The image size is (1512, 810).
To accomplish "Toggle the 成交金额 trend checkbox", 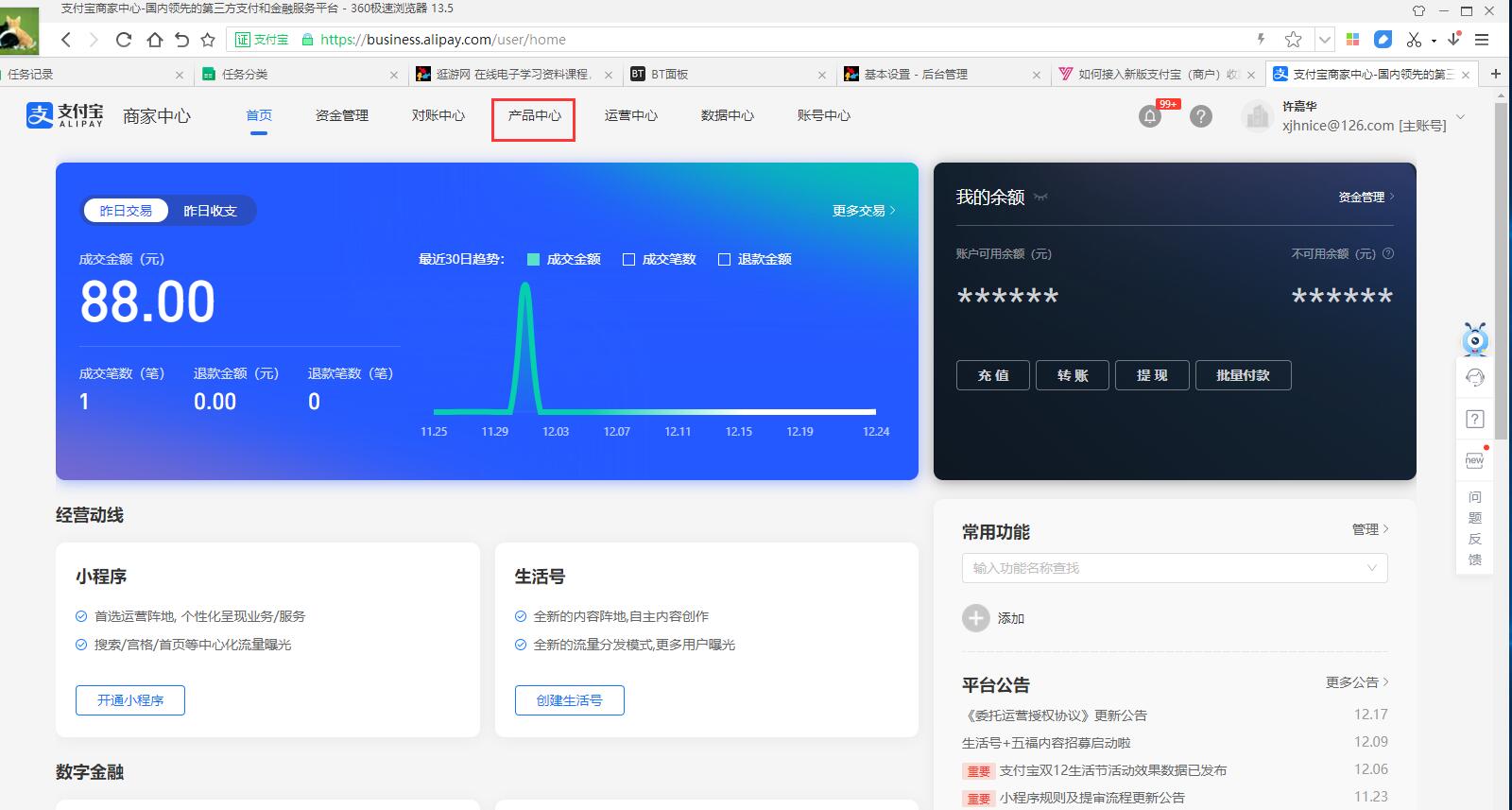I will pos(533,260).
